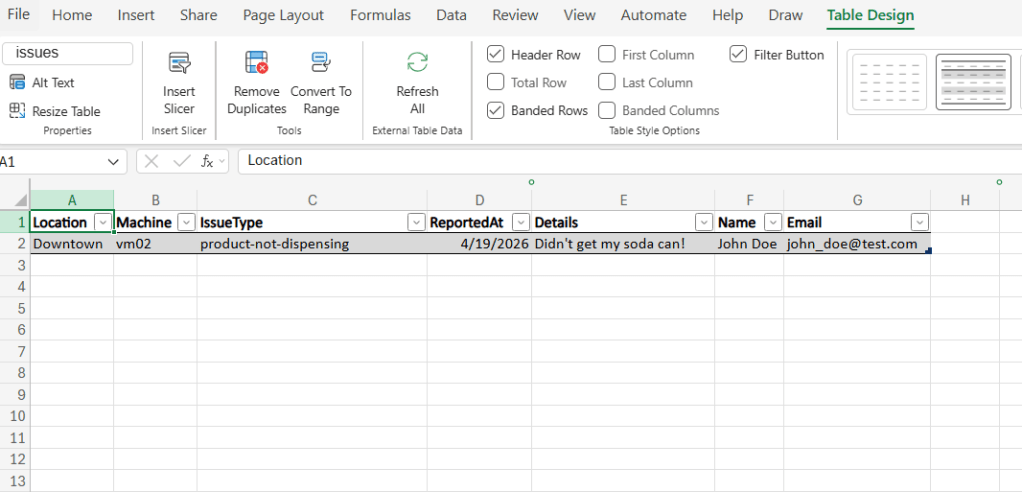Open the Help tab
Screen dimensions: 1022x492
click(x=727, y=15)
